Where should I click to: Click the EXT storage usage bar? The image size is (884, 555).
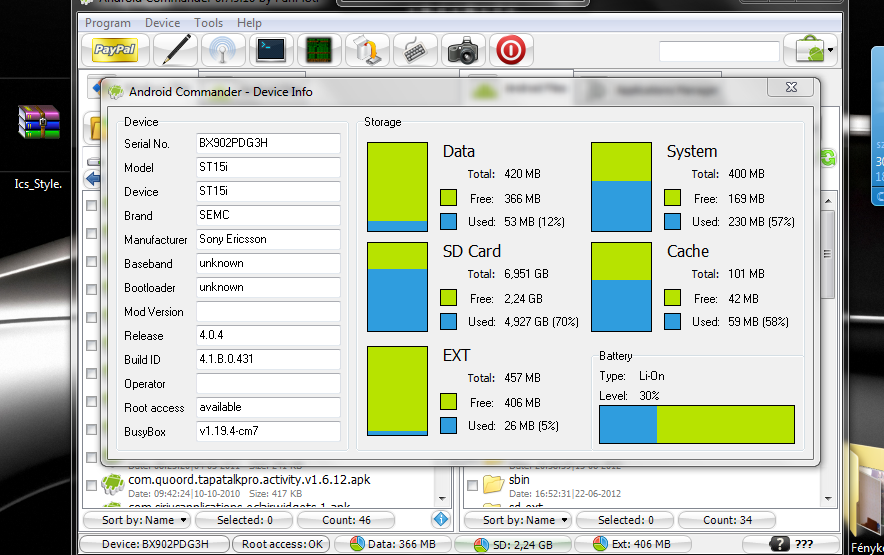pos(397,391)
